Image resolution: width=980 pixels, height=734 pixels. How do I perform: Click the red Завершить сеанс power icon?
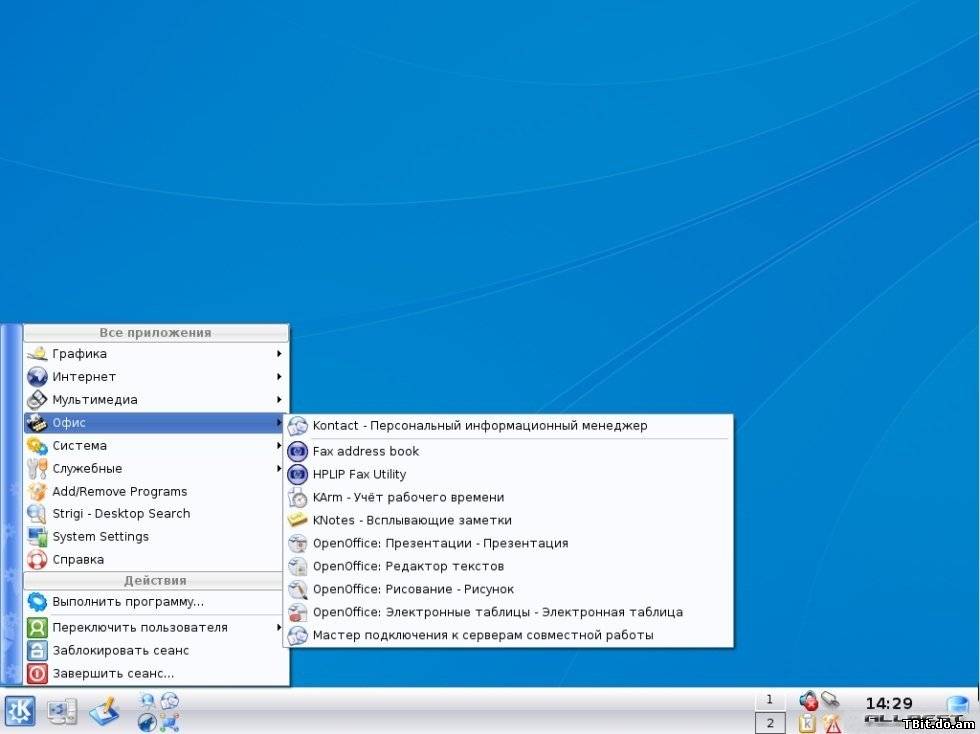[37, 673]
